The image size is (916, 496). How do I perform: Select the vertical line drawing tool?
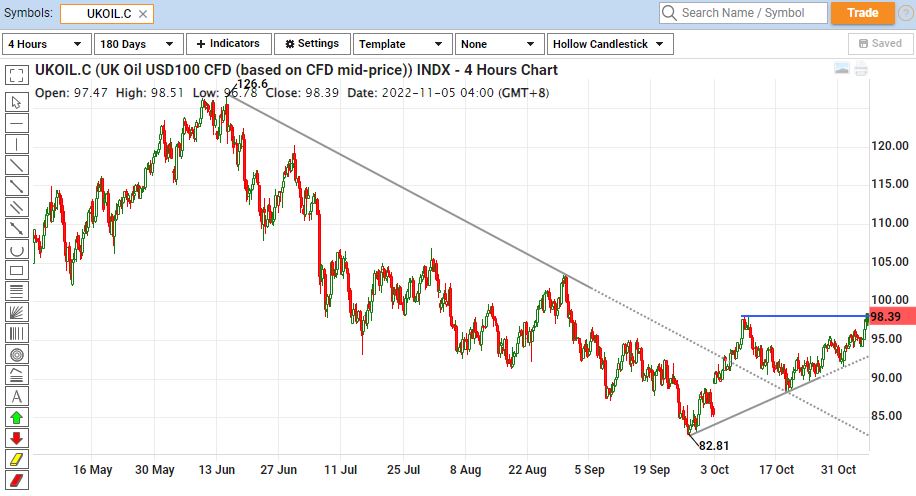pos(16,143)
